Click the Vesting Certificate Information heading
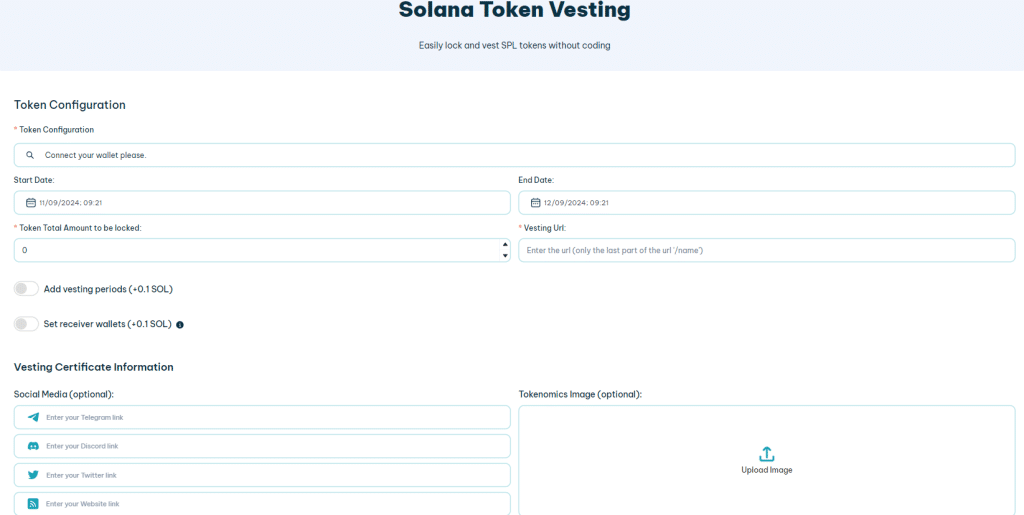 point(93,367)
